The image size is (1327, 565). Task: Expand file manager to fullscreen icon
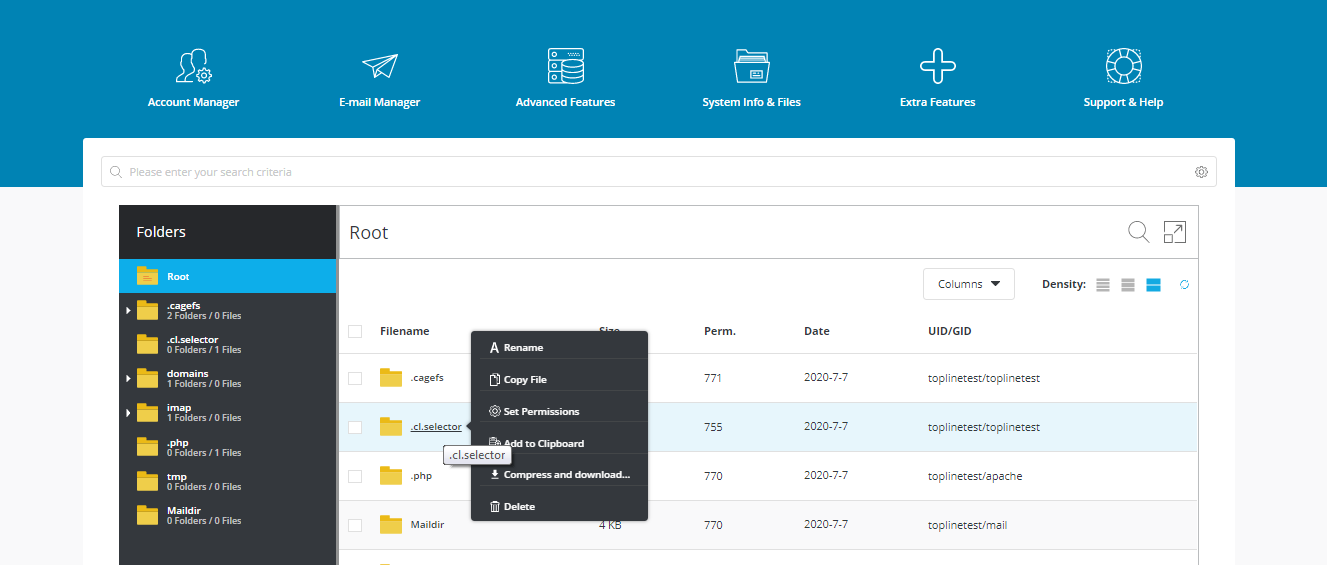(x=1174, y=232)
